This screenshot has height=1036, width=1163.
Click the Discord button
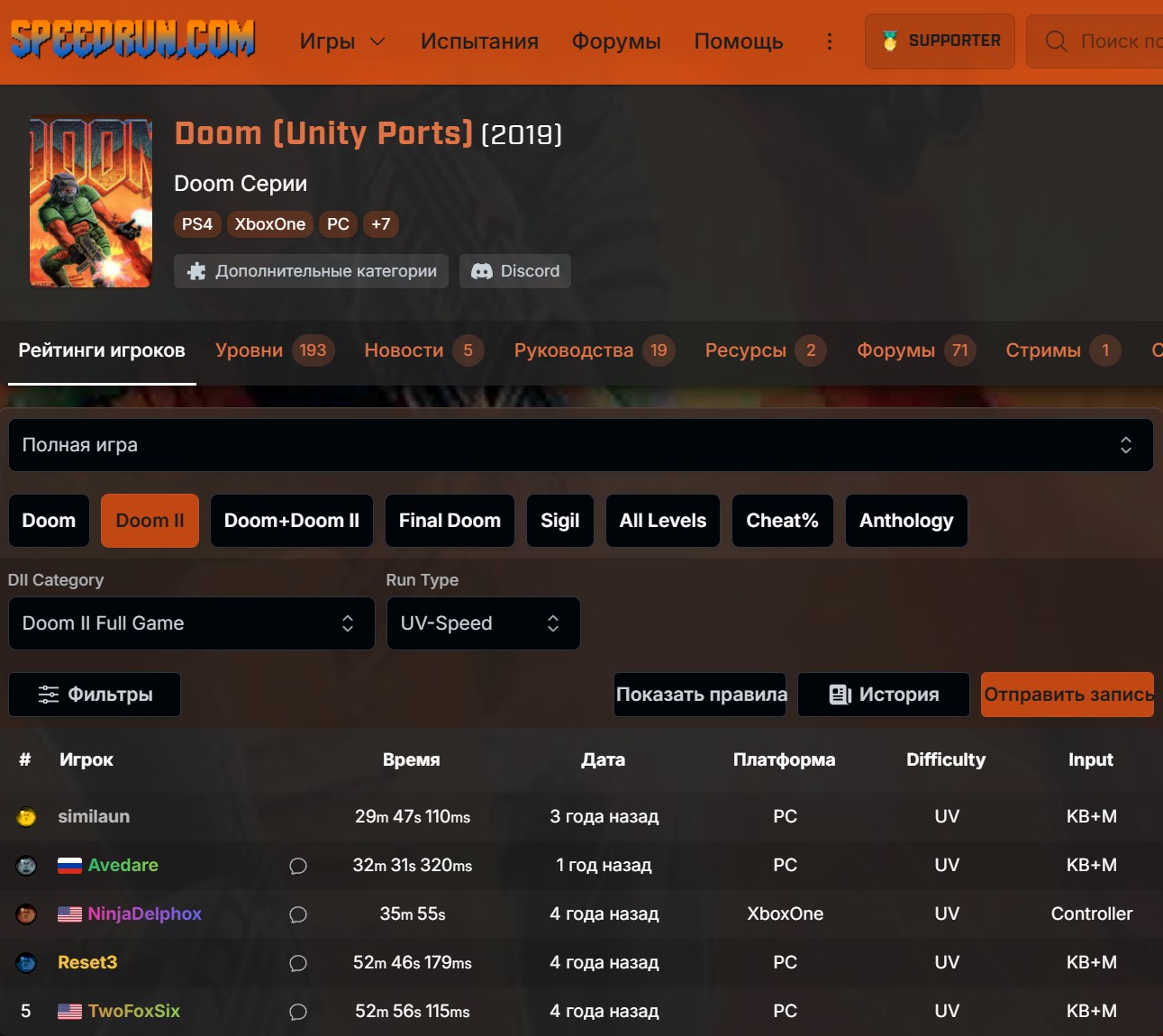[x=515, y=271]
